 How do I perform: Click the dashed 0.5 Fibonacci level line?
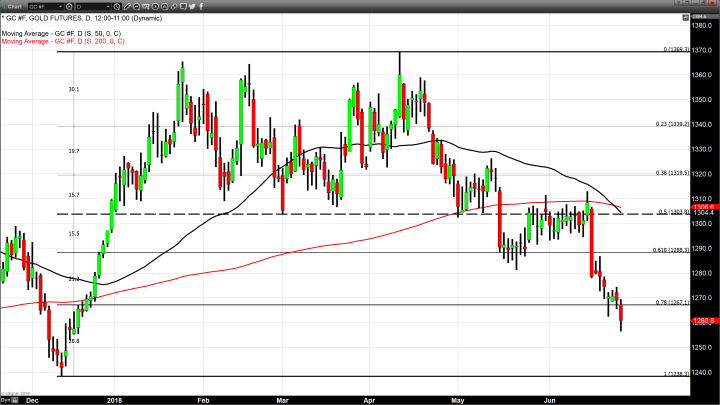coord(250,214)
